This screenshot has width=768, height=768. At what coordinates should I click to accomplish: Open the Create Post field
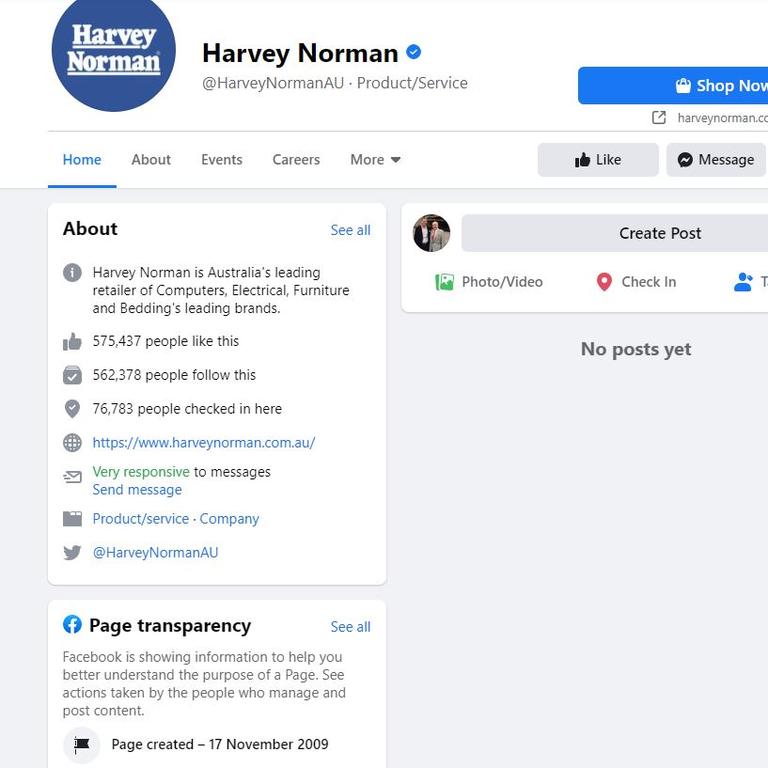coord(615,233)
